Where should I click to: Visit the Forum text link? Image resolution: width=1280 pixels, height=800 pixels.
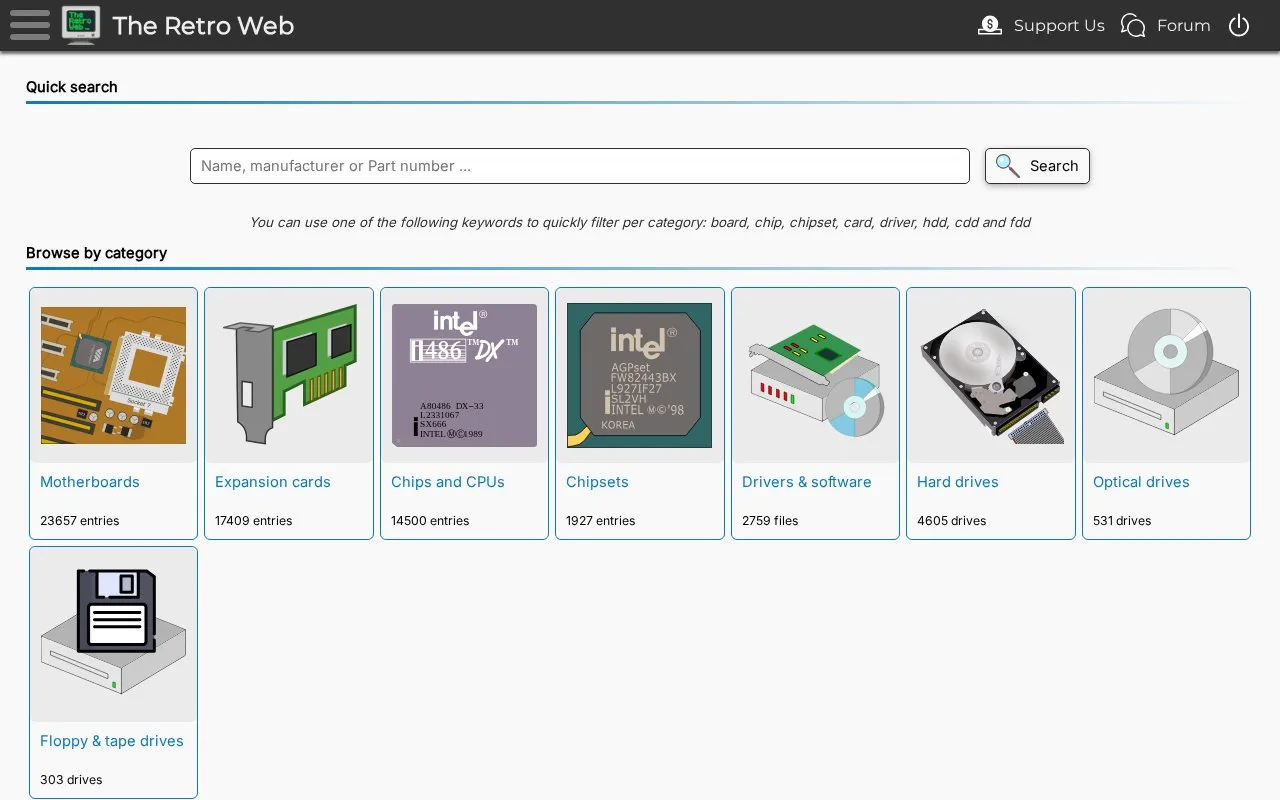pos(1184,26)
